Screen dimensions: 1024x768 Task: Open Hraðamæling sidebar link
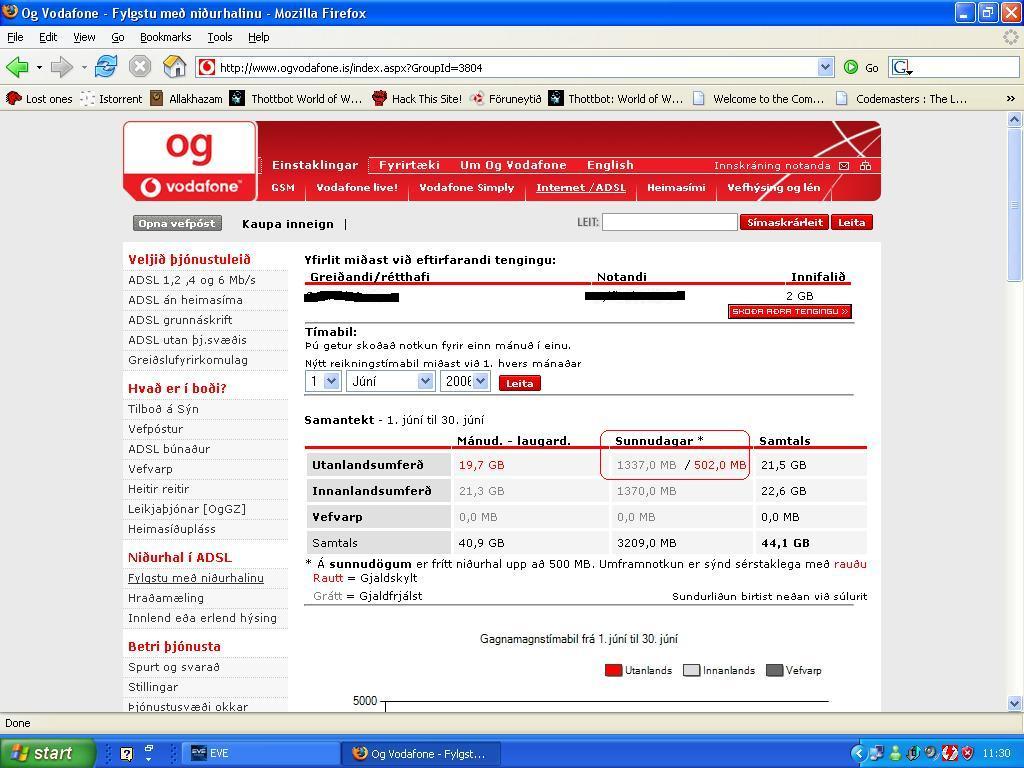166,598
